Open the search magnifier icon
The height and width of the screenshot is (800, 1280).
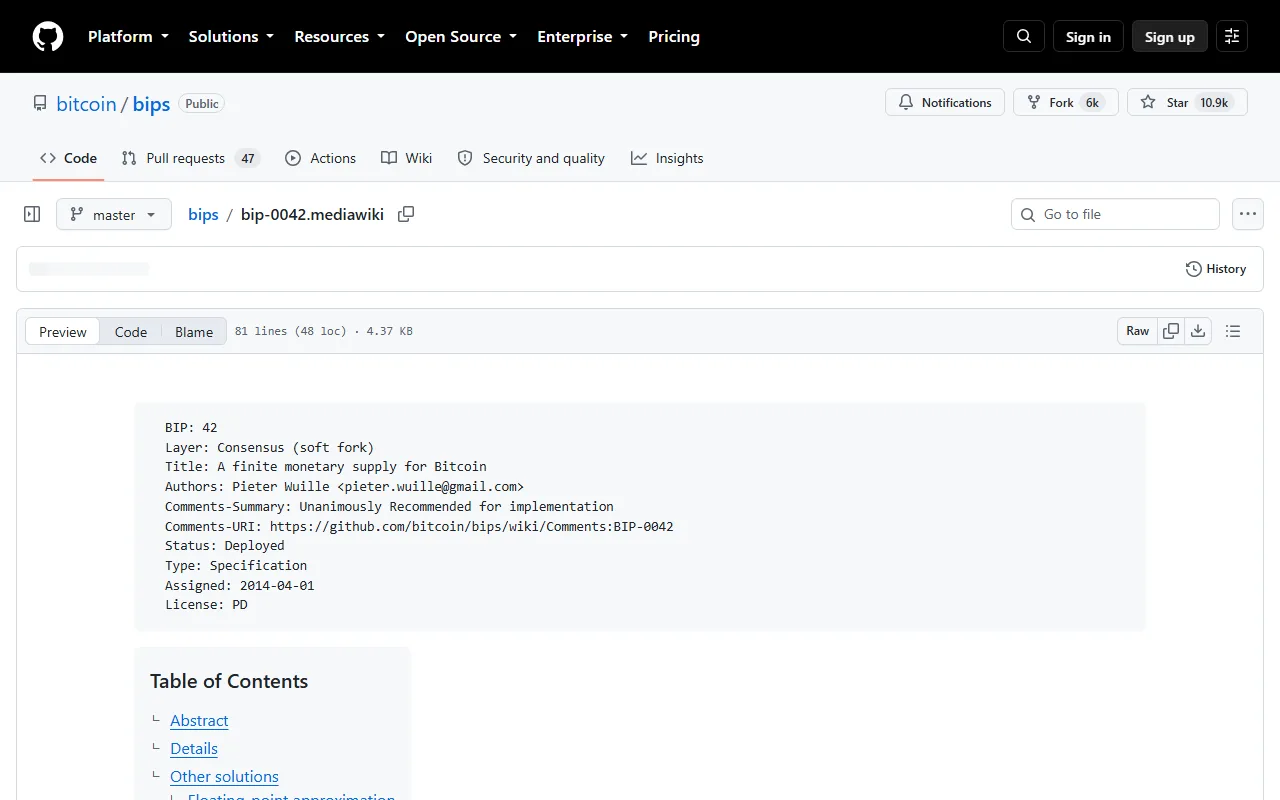[1024, 37]
